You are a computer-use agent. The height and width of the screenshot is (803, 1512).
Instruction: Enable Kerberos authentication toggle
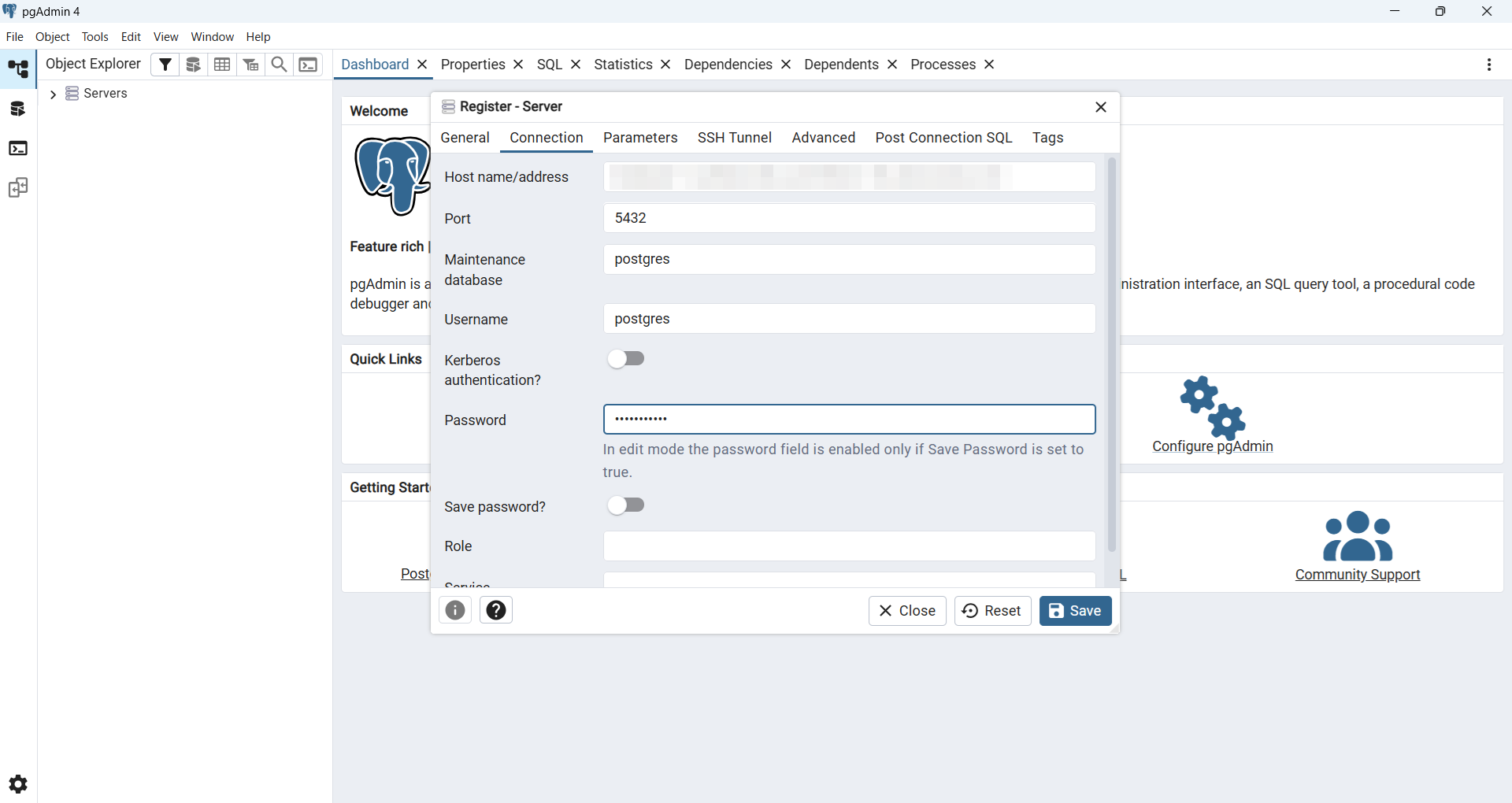coord(627,359)
